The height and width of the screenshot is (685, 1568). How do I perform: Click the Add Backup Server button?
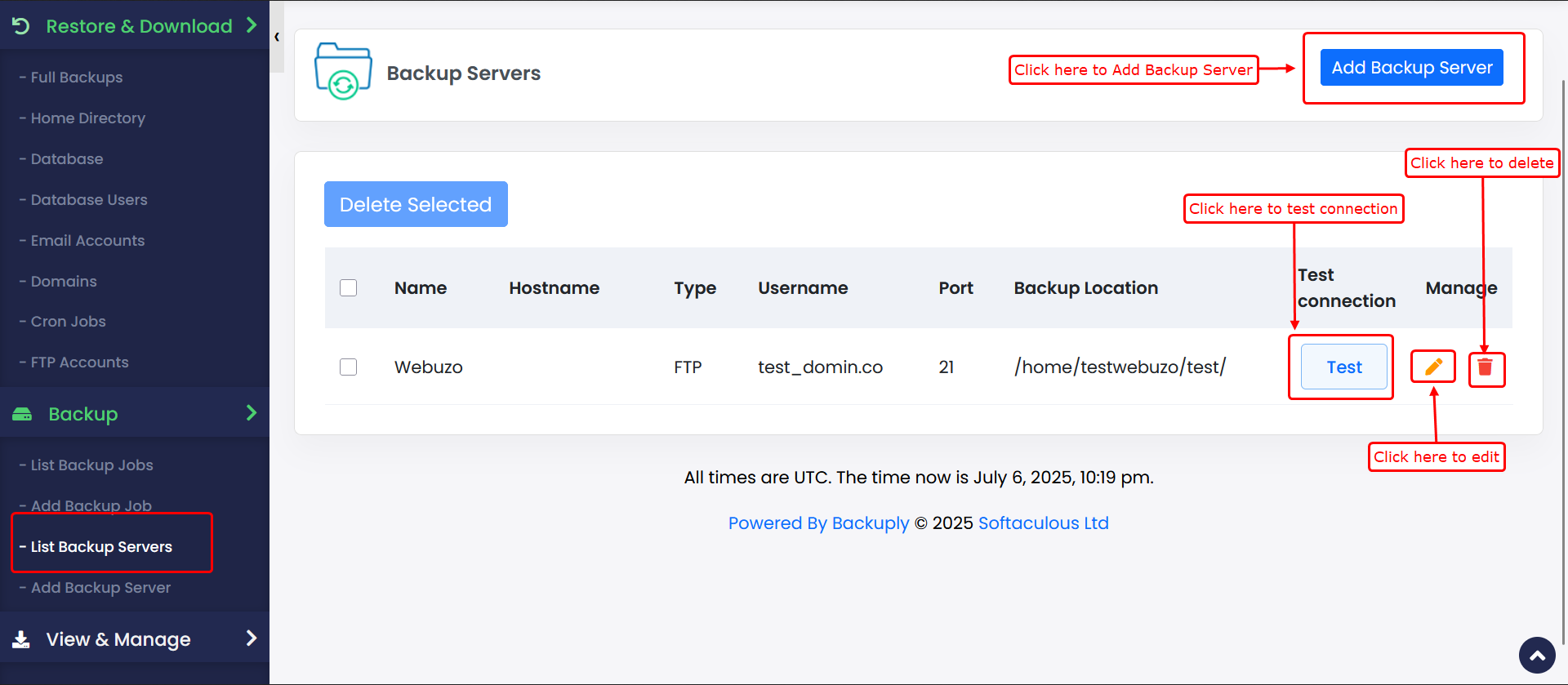point(1411,68)
